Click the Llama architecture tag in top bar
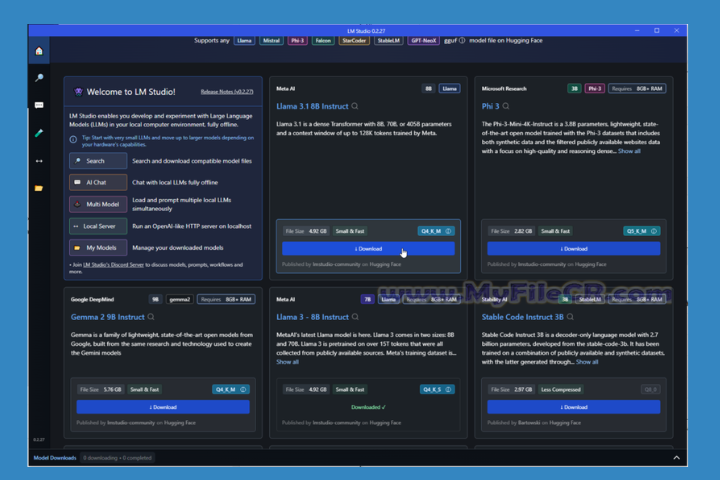Image resolution: width=720 pixels, height=480 pixels. click(244, 40)
